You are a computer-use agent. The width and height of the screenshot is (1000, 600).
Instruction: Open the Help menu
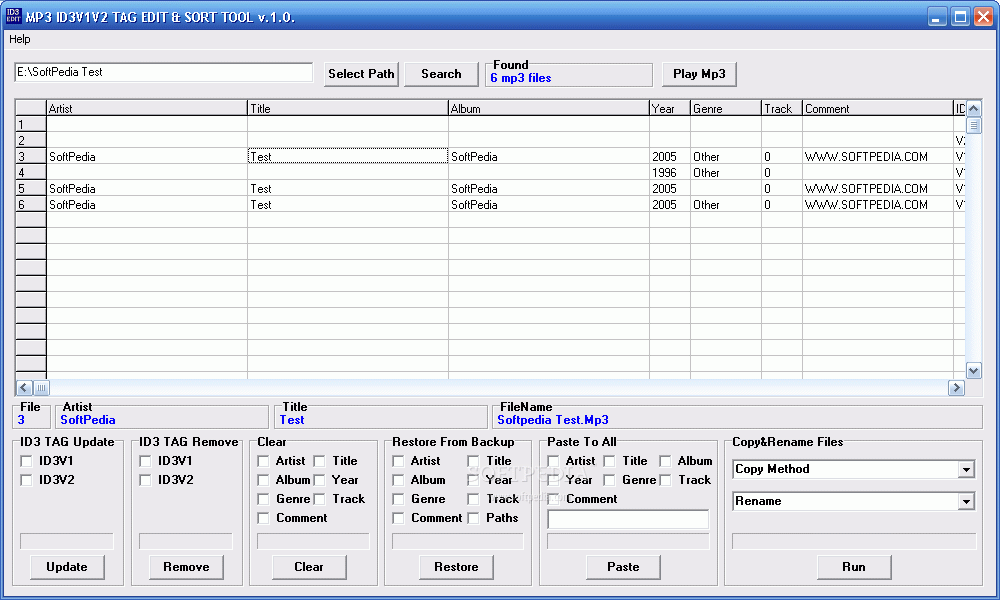point(19,39)
